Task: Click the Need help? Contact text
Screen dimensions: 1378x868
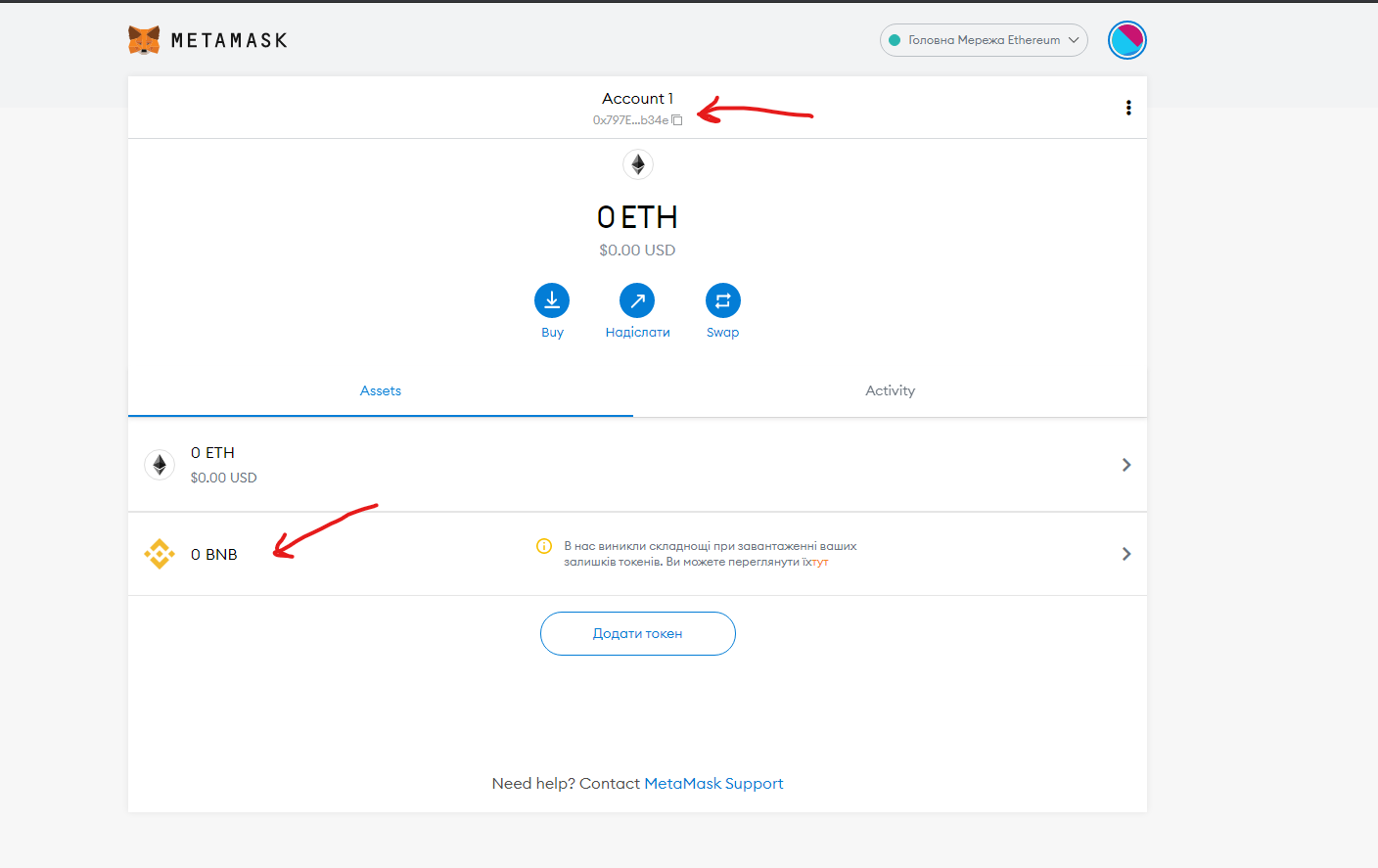Action: click(x=566, y=784)
